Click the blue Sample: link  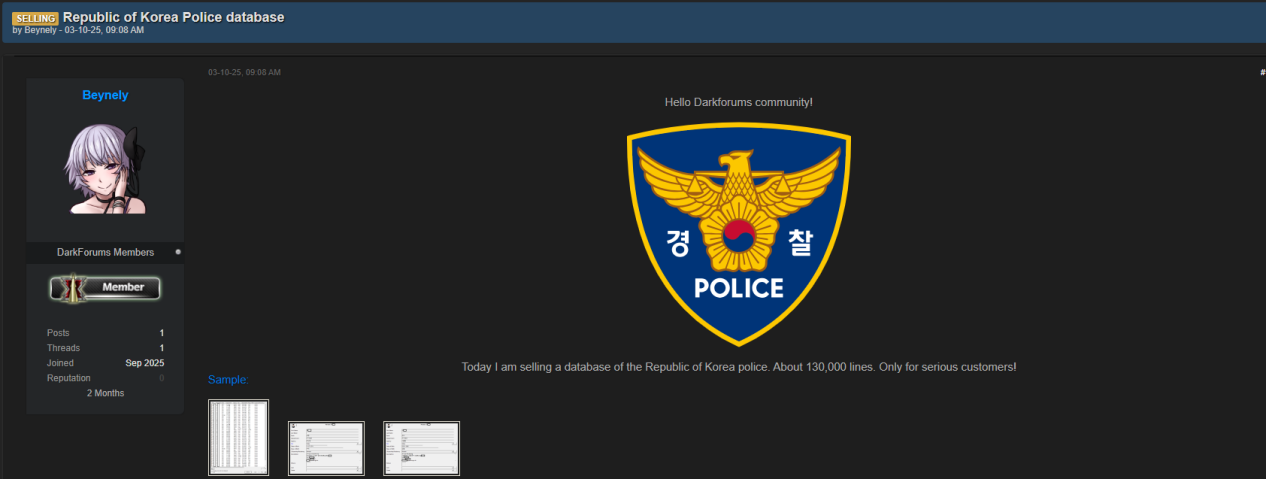(x=228, y=379)
